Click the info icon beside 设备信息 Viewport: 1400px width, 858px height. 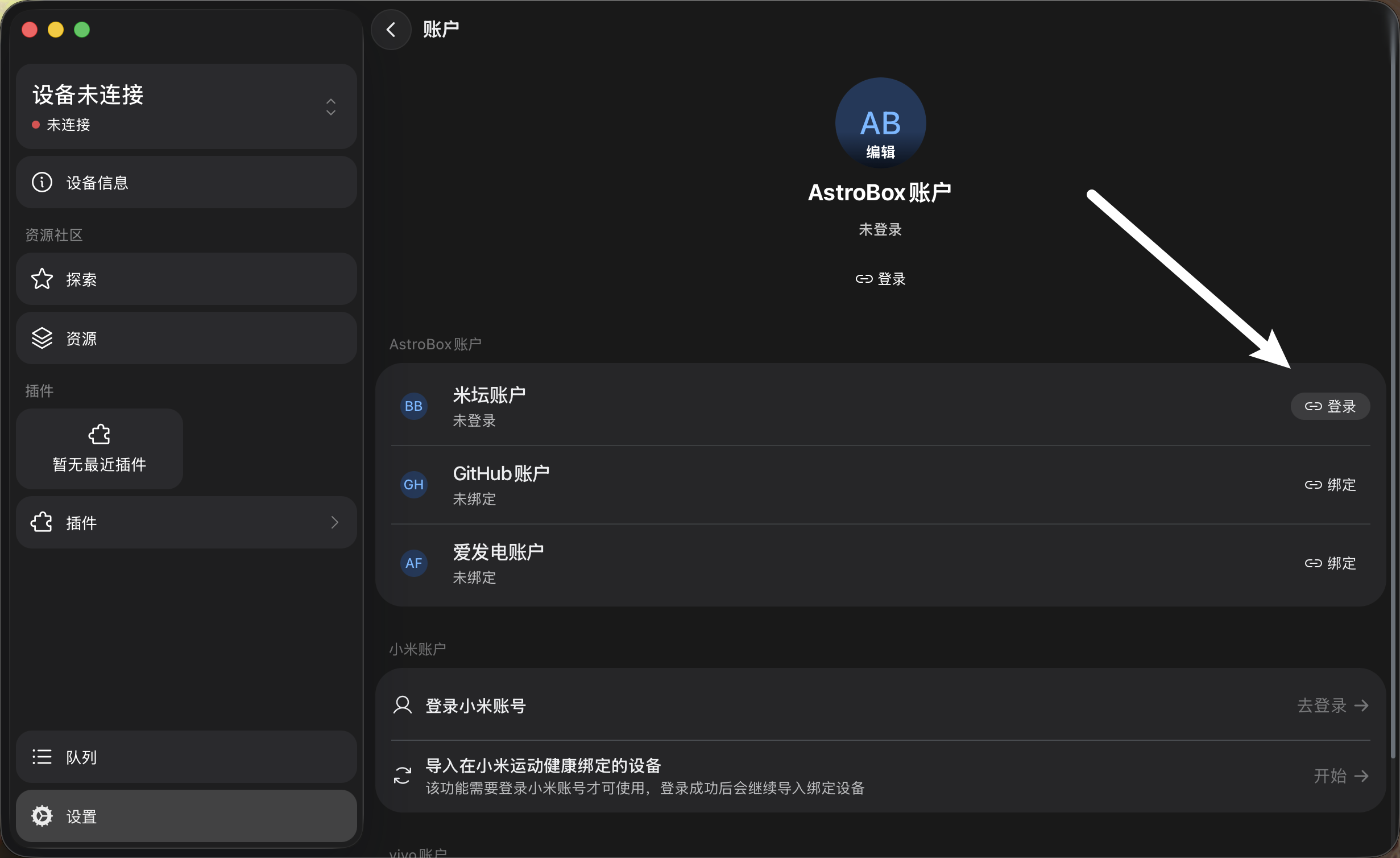42,182
